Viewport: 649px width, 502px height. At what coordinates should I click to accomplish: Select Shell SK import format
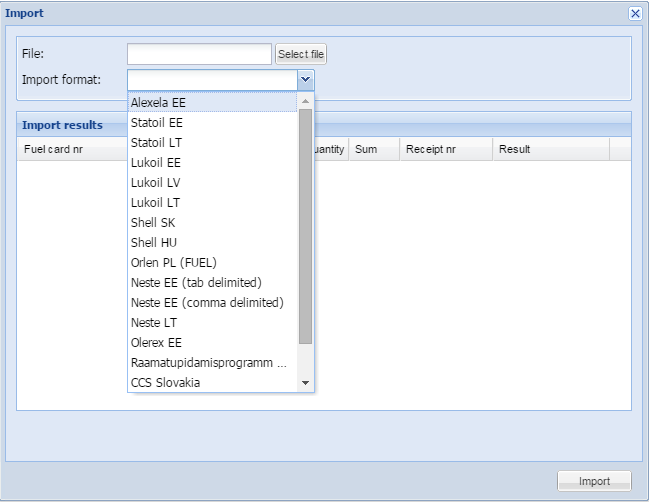pyautogui.click(x=153, y=222)
